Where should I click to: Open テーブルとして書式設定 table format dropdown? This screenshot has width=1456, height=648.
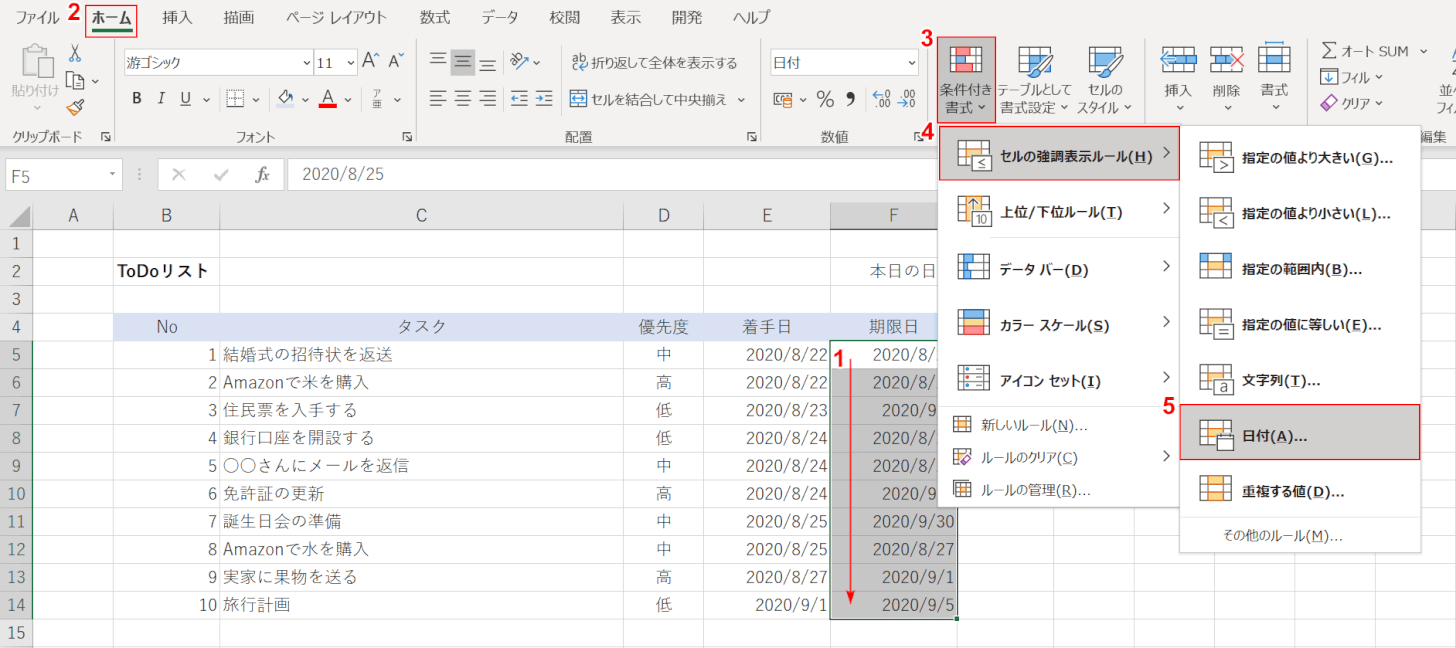(x=1035, y=80)
